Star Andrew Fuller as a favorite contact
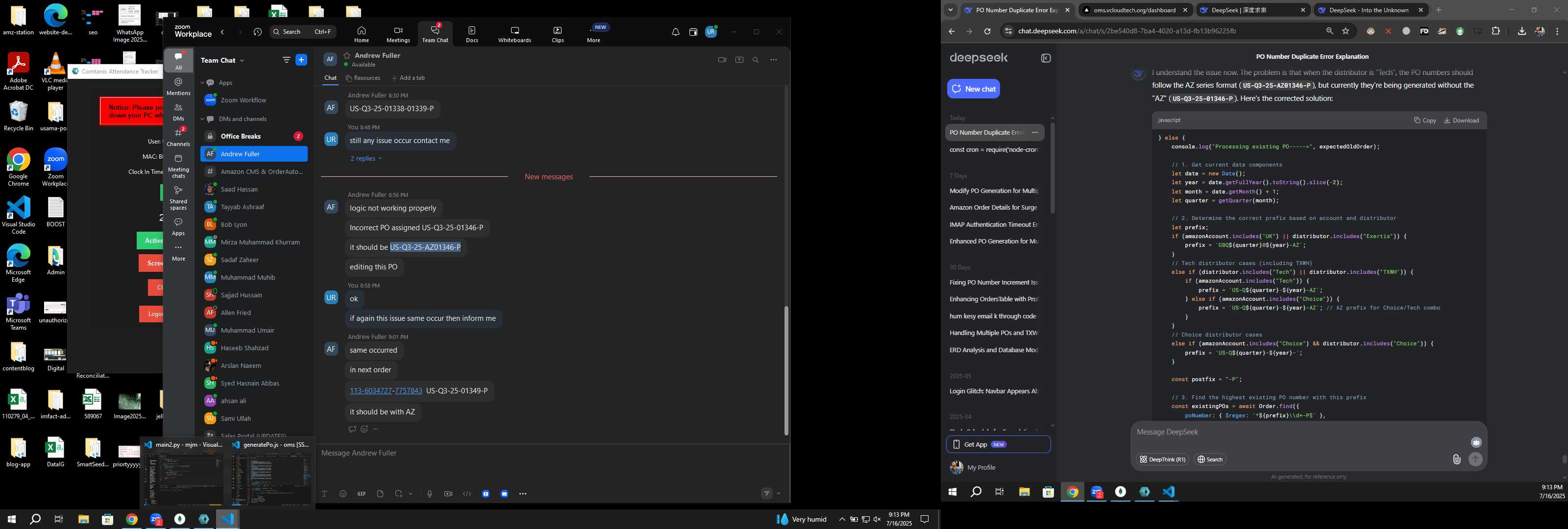This screenshot has width=1568, height=529. point(347,55)
